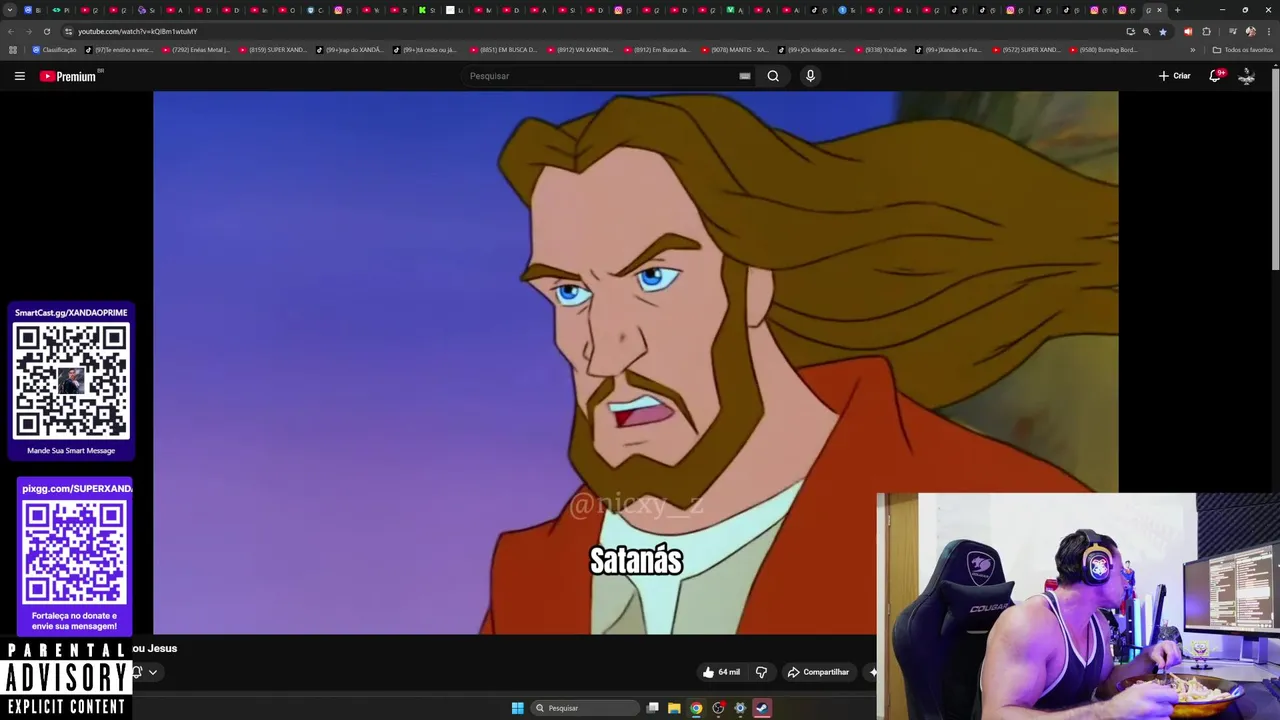View site information icon in address bar

68,31
